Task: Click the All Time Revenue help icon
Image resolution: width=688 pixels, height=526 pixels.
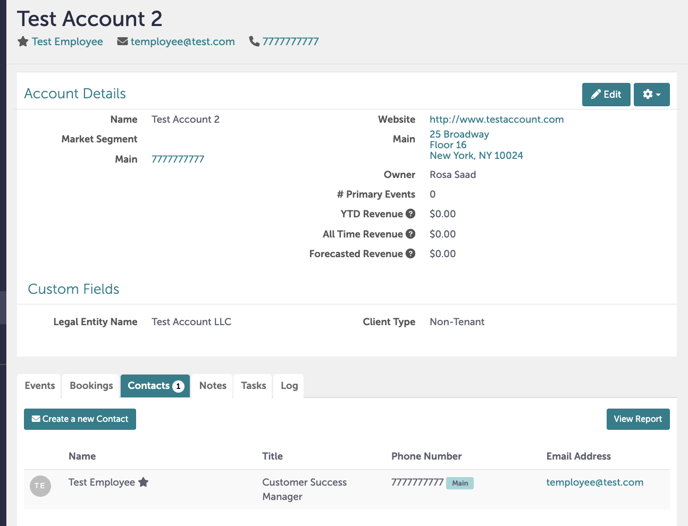Action: pyautogui.click(x=411, y=234)
